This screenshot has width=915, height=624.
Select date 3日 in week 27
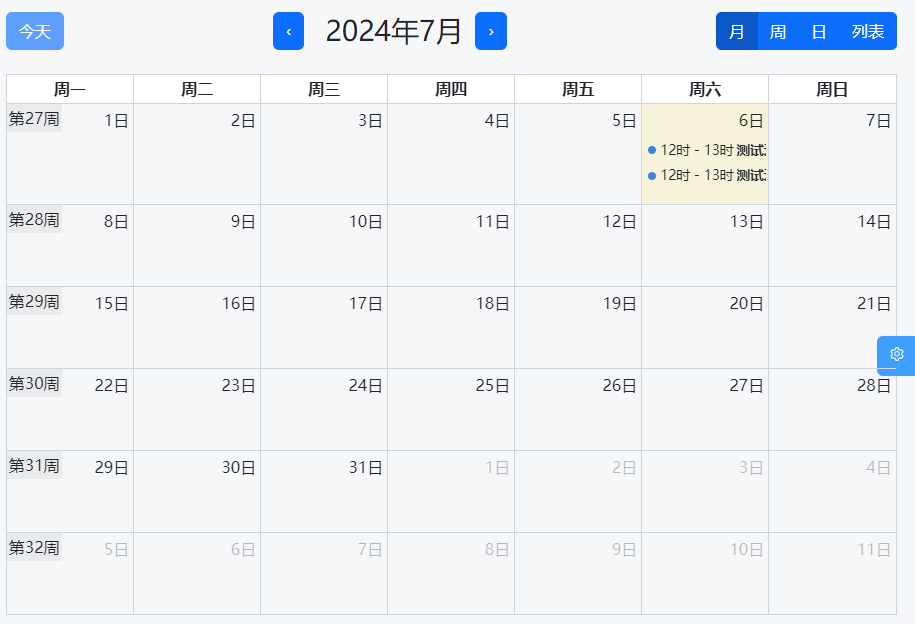(370, 121)
